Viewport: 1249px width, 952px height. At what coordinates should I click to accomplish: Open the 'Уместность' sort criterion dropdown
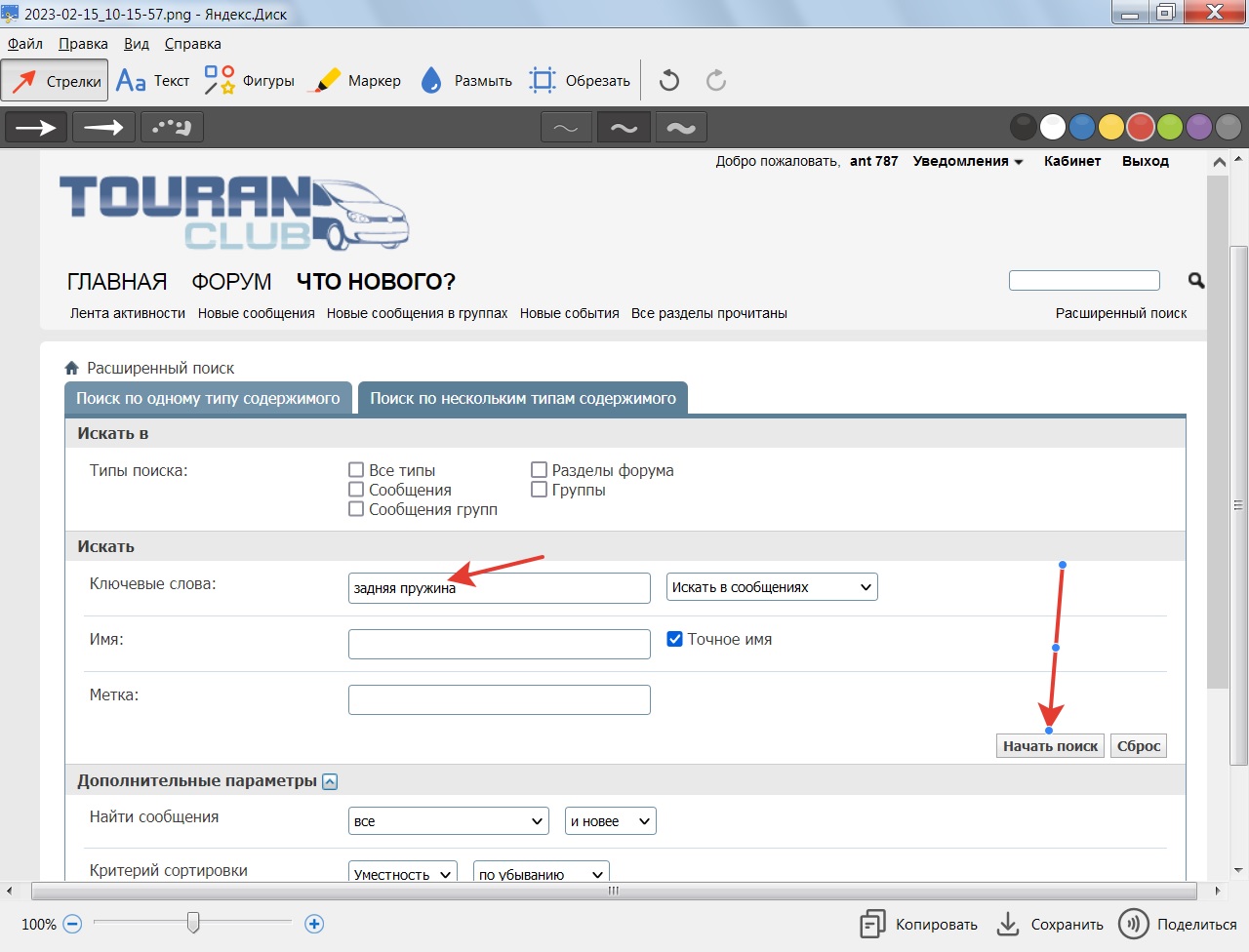[x=403, y=872]
